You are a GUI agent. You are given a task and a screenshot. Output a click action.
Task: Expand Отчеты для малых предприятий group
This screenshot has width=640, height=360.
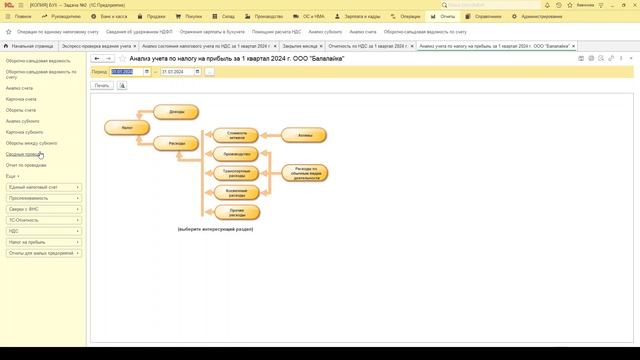pos(44,253)
